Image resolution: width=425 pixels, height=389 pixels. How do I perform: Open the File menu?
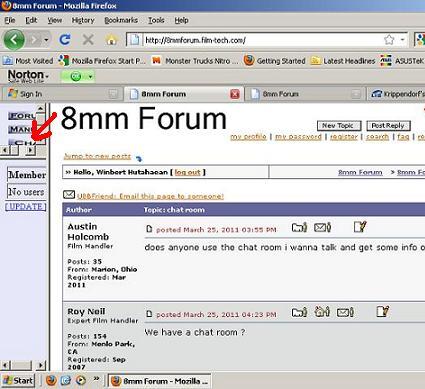[x=10, y=20]
